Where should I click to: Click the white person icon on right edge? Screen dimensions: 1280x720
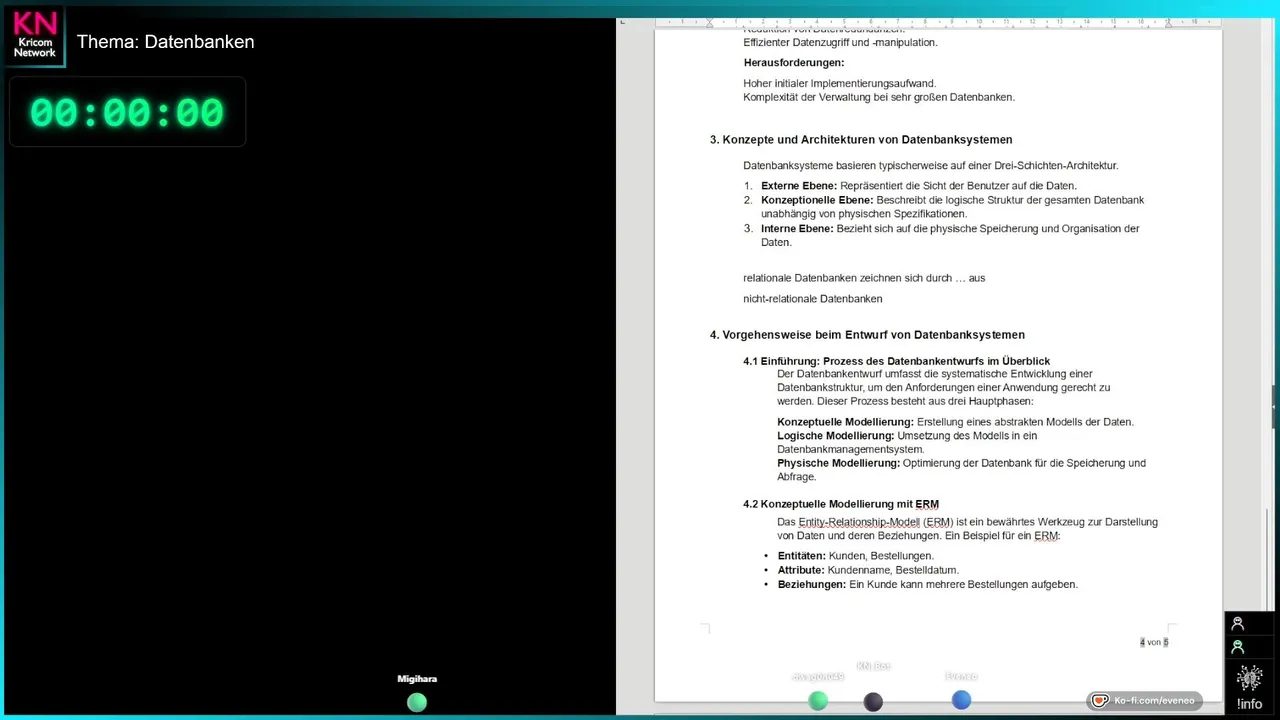point(1238,623)
